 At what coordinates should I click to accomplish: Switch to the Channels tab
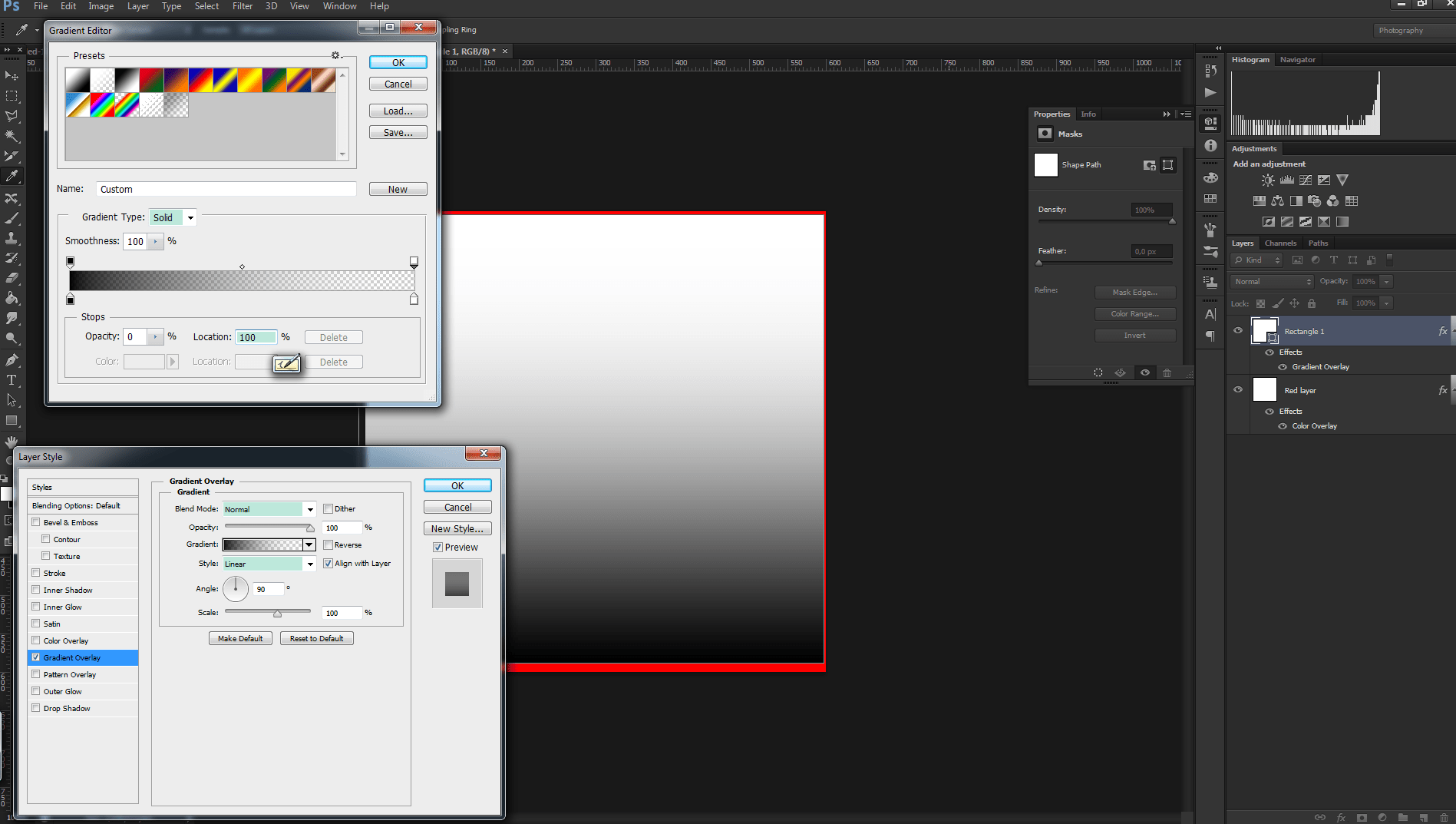tap(1280, 243)
